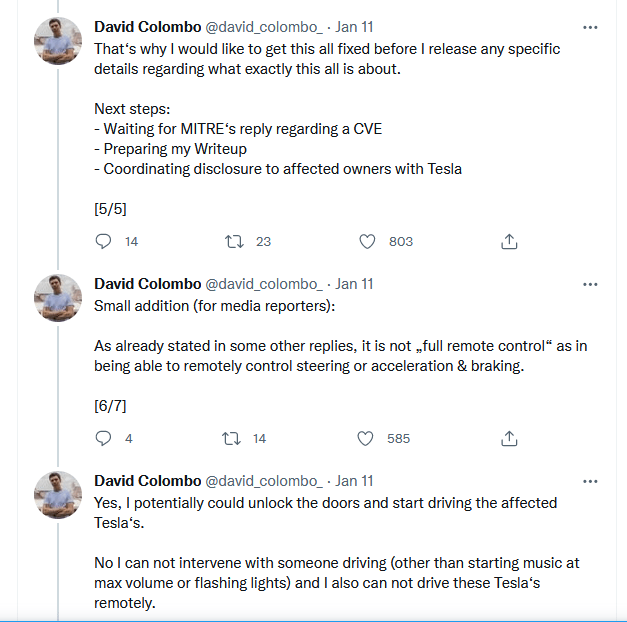This screenshot has width=627, height=622.
Task: Open the Jan 11 timestamp of first tweet
Action: [354, 27]
